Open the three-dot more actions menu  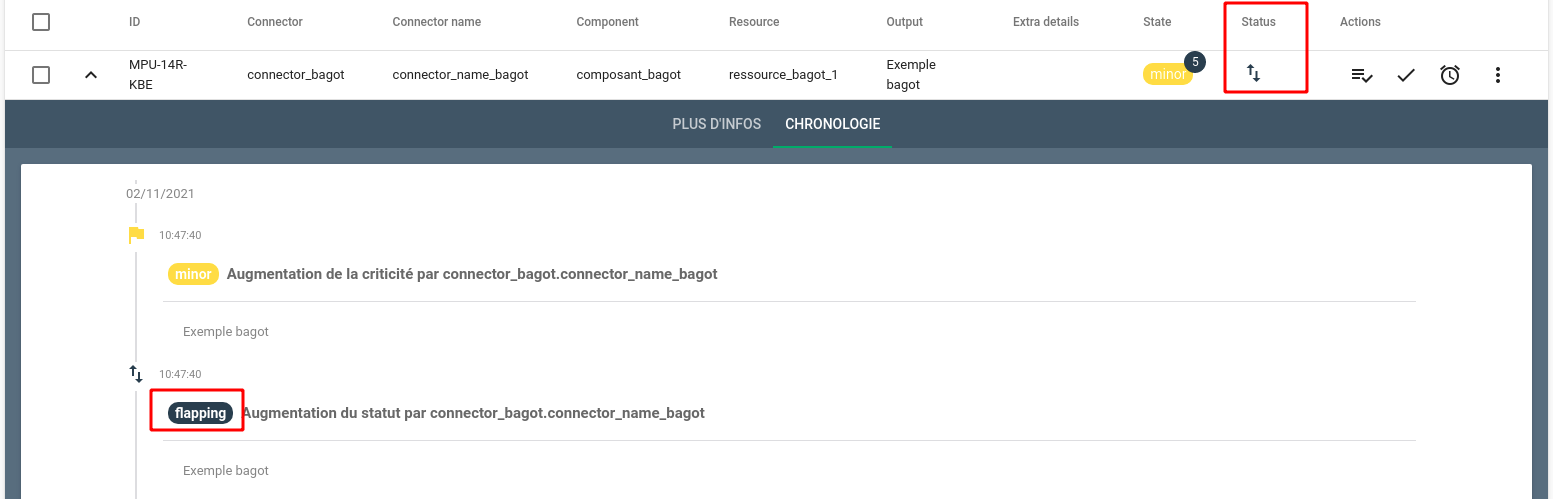(1497, 74)
